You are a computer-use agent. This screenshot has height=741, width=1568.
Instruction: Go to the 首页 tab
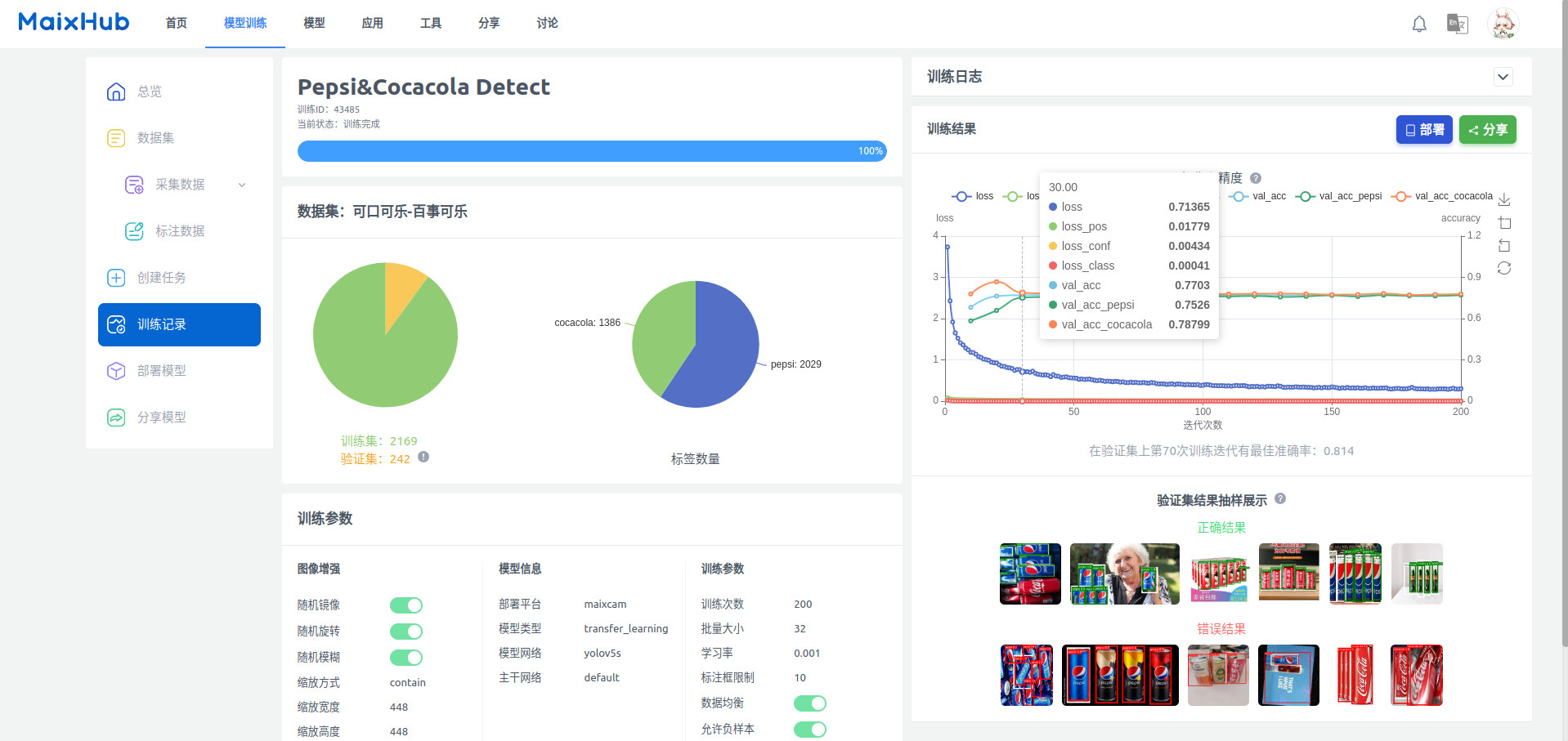click(x=177, y=23)
